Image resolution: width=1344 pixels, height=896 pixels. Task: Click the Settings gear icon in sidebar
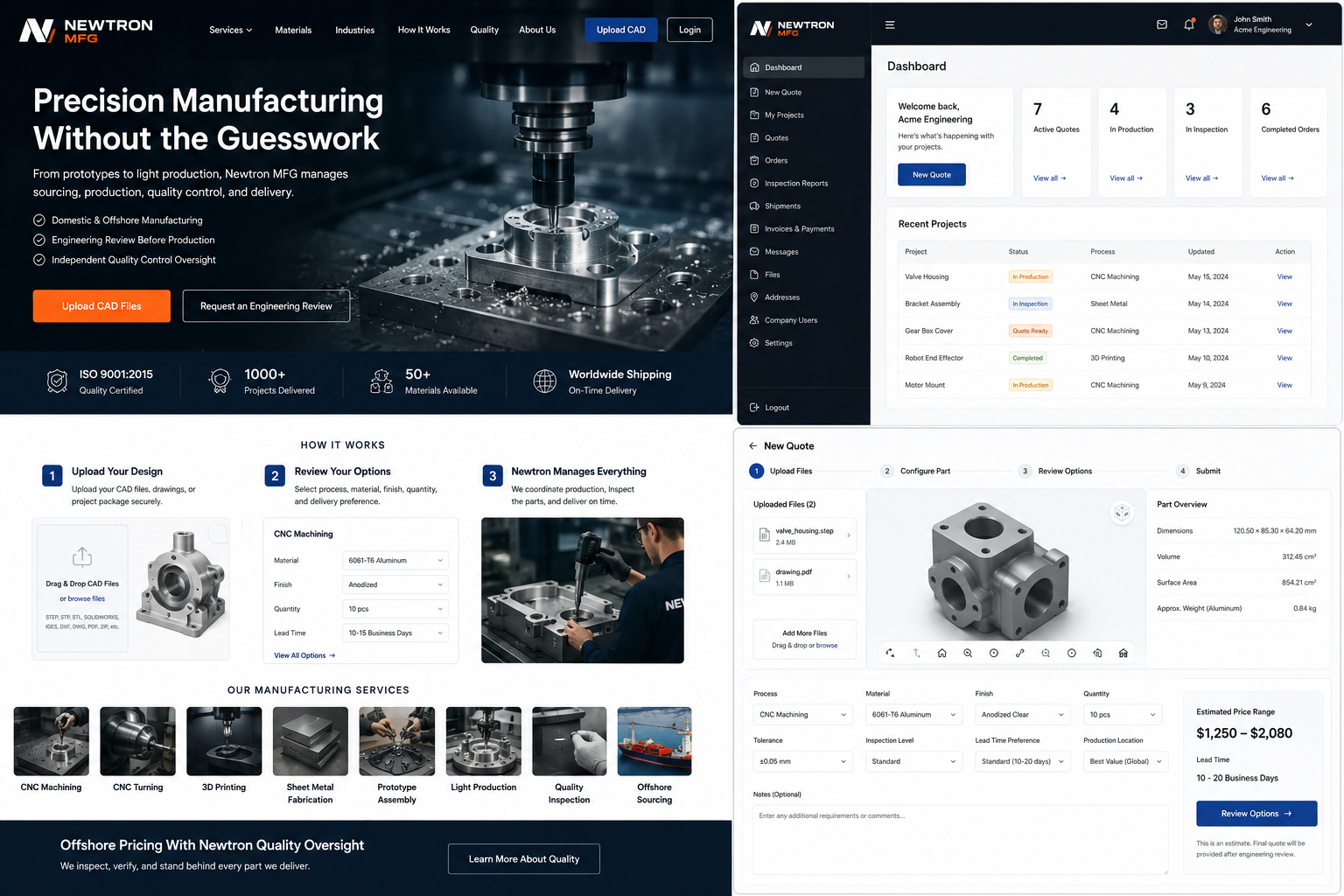point(754,343)
